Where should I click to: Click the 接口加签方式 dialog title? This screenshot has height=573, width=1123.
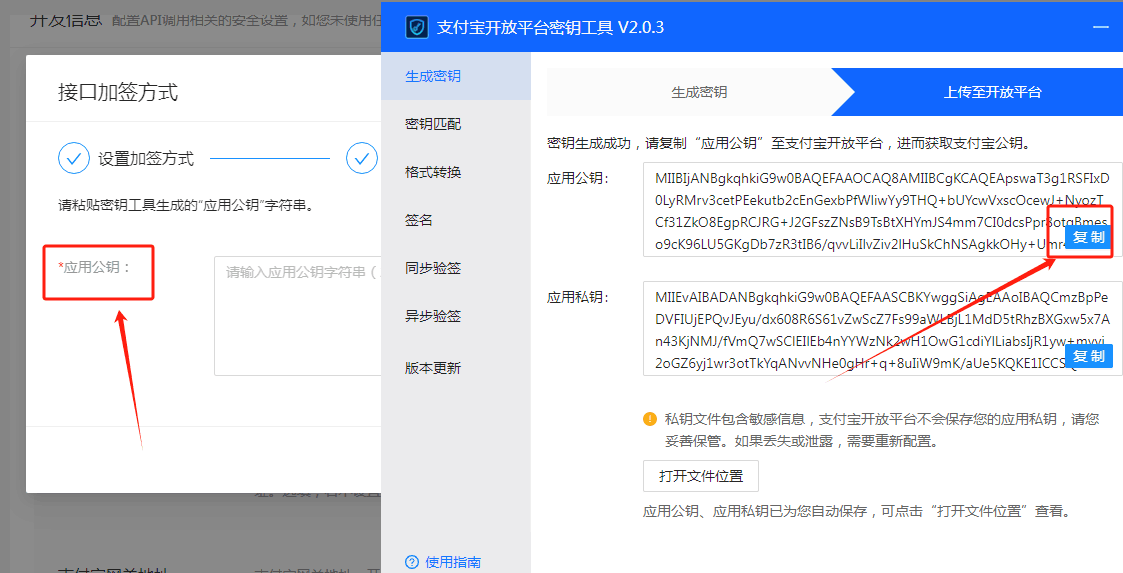pyautogui.click(x=118, y=92)
